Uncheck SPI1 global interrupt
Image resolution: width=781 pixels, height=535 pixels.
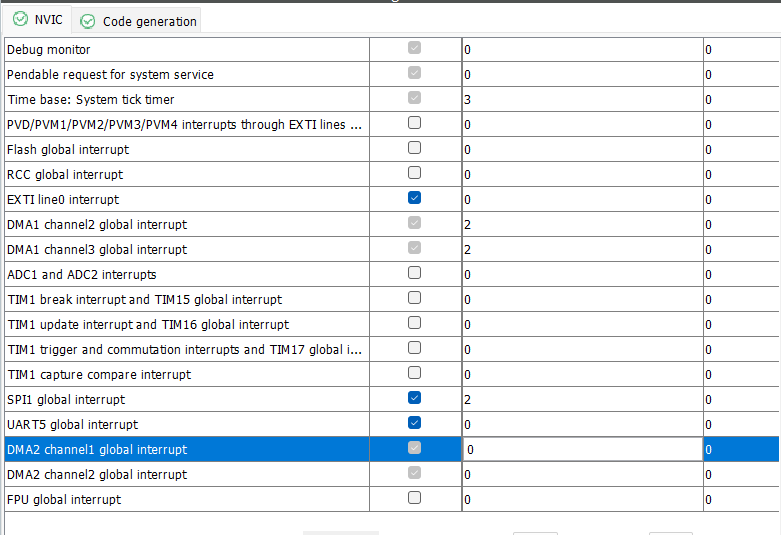pyautogui.click(x=415, y=398)
